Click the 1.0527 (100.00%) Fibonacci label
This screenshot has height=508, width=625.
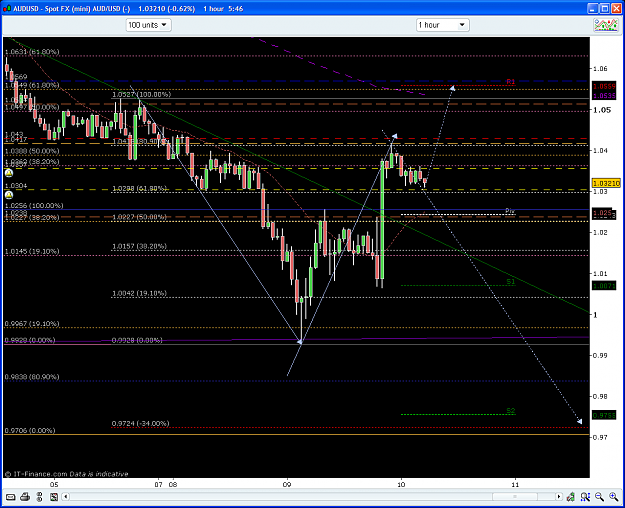142,95
